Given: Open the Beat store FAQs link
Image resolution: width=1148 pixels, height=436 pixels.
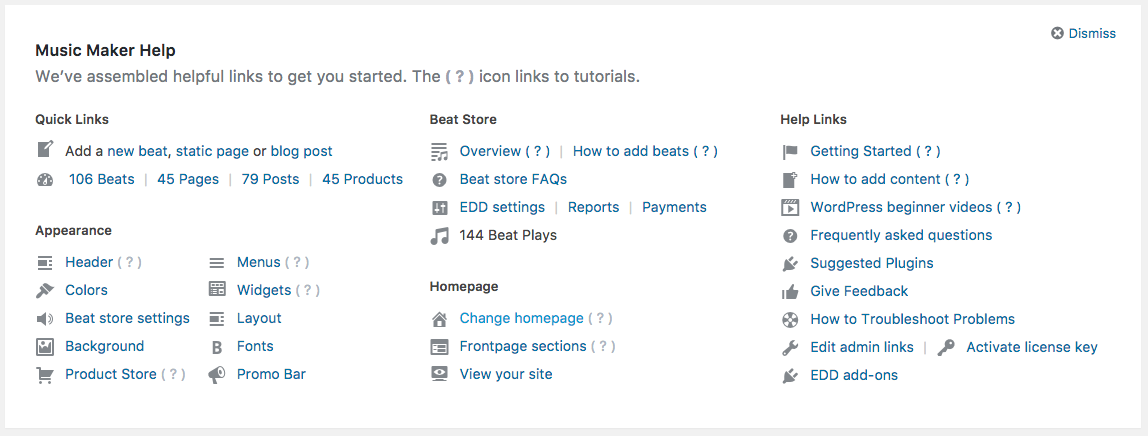Looking at the screenshot, I should pyautogui.click(x=513, y=179).
